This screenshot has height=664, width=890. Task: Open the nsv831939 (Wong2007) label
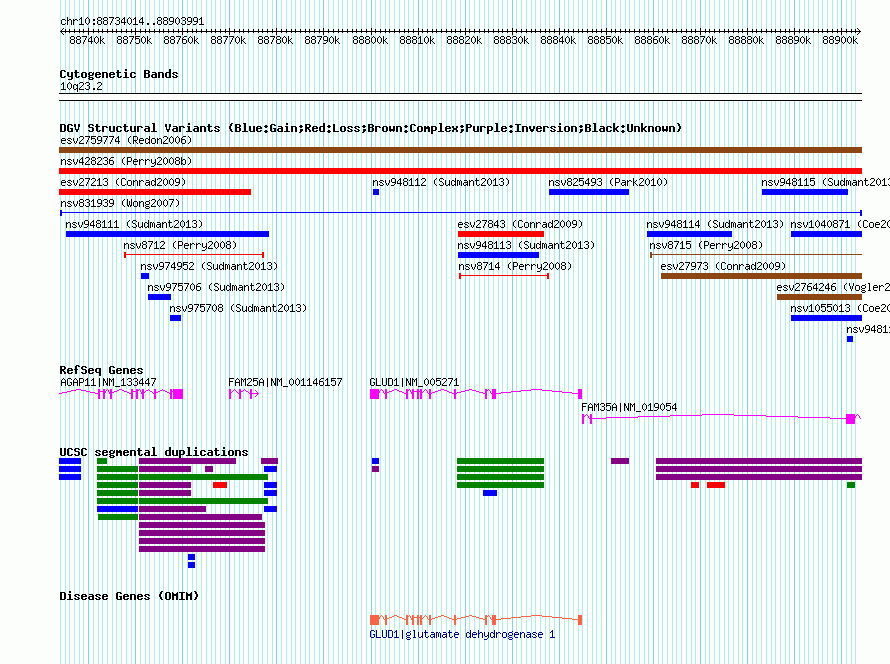(120, 203)
